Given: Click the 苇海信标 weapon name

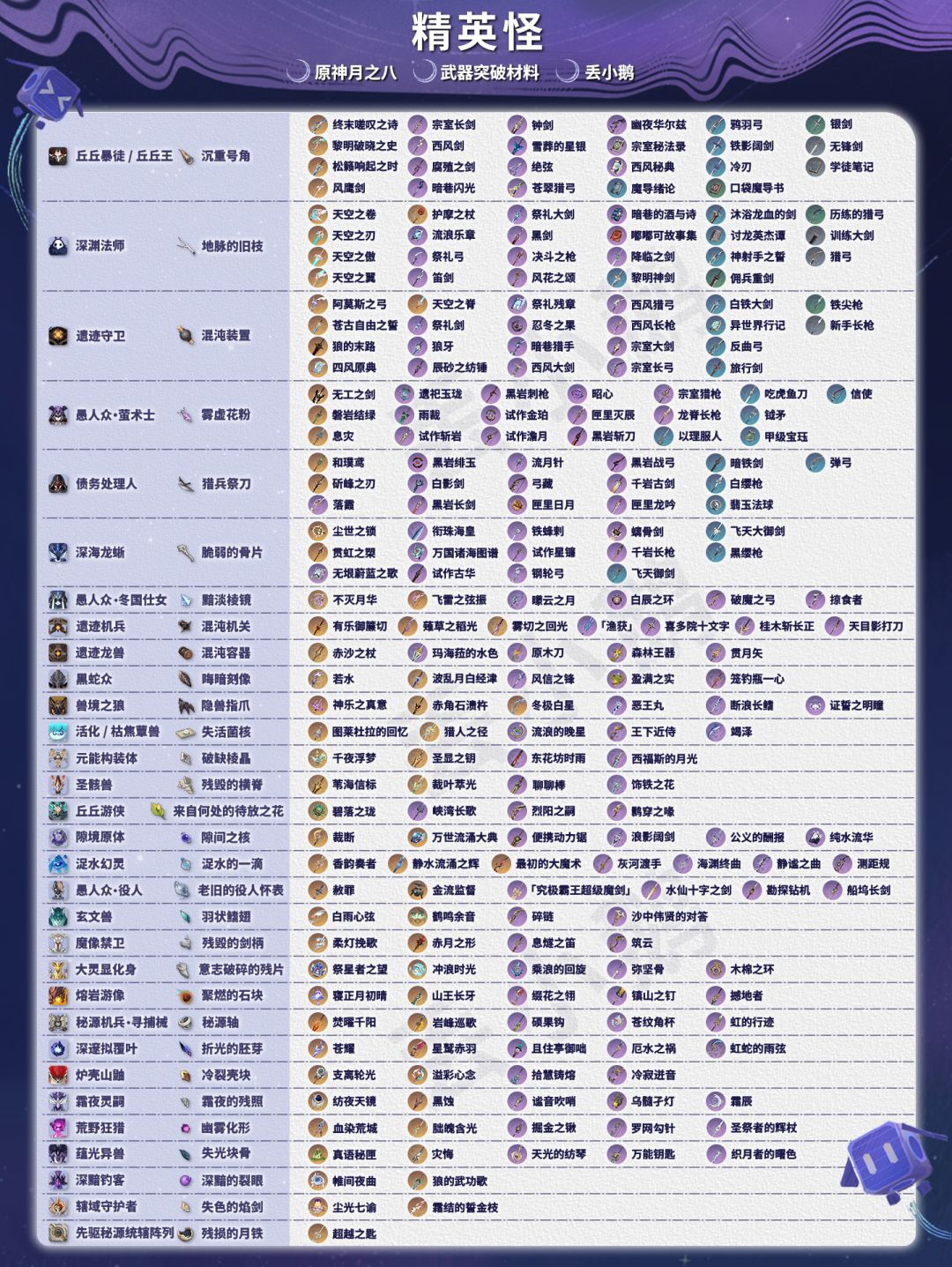Looking at the screenshot, I should click(x=354, y=785).
